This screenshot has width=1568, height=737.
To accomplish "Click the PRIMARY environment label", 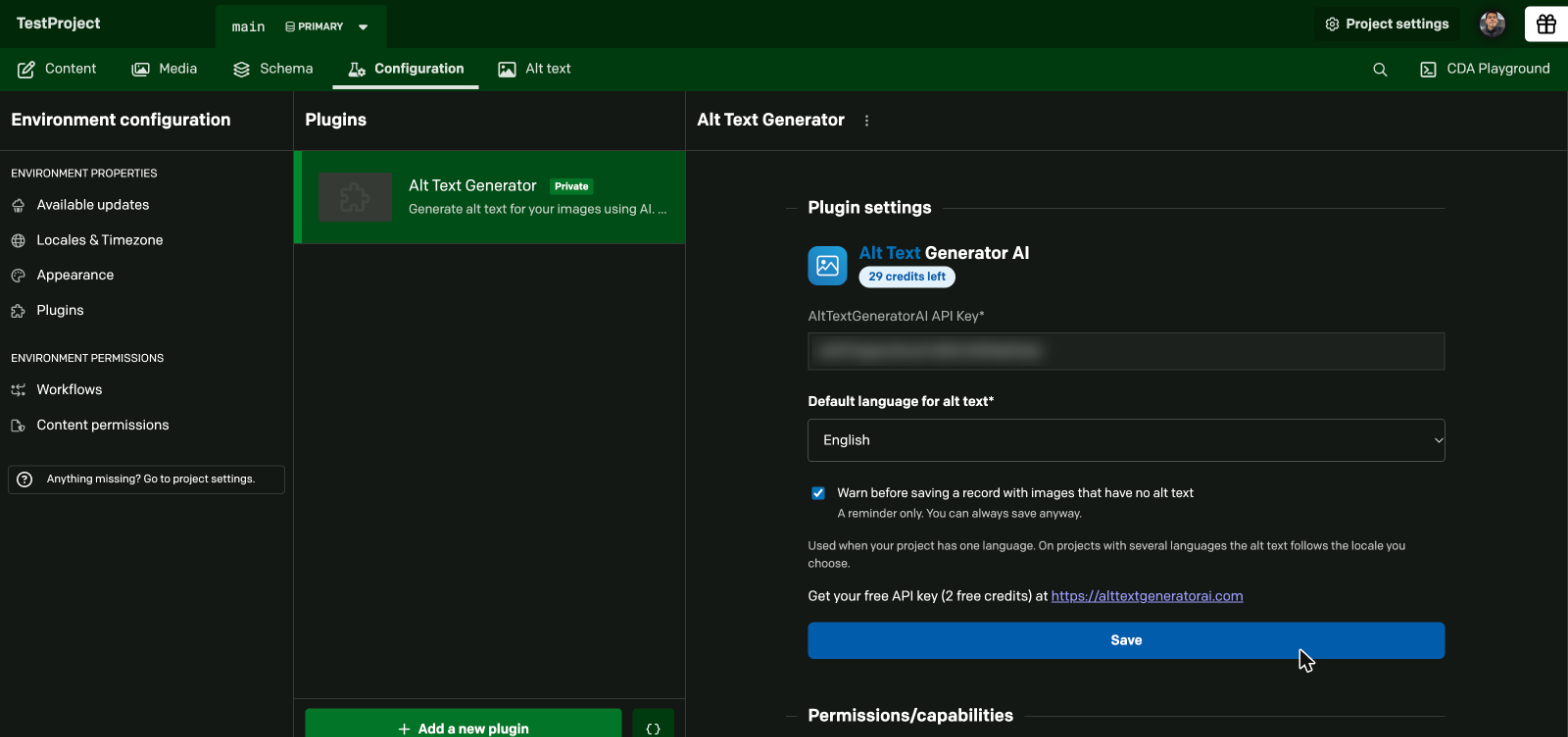I will tap(313, 27).
